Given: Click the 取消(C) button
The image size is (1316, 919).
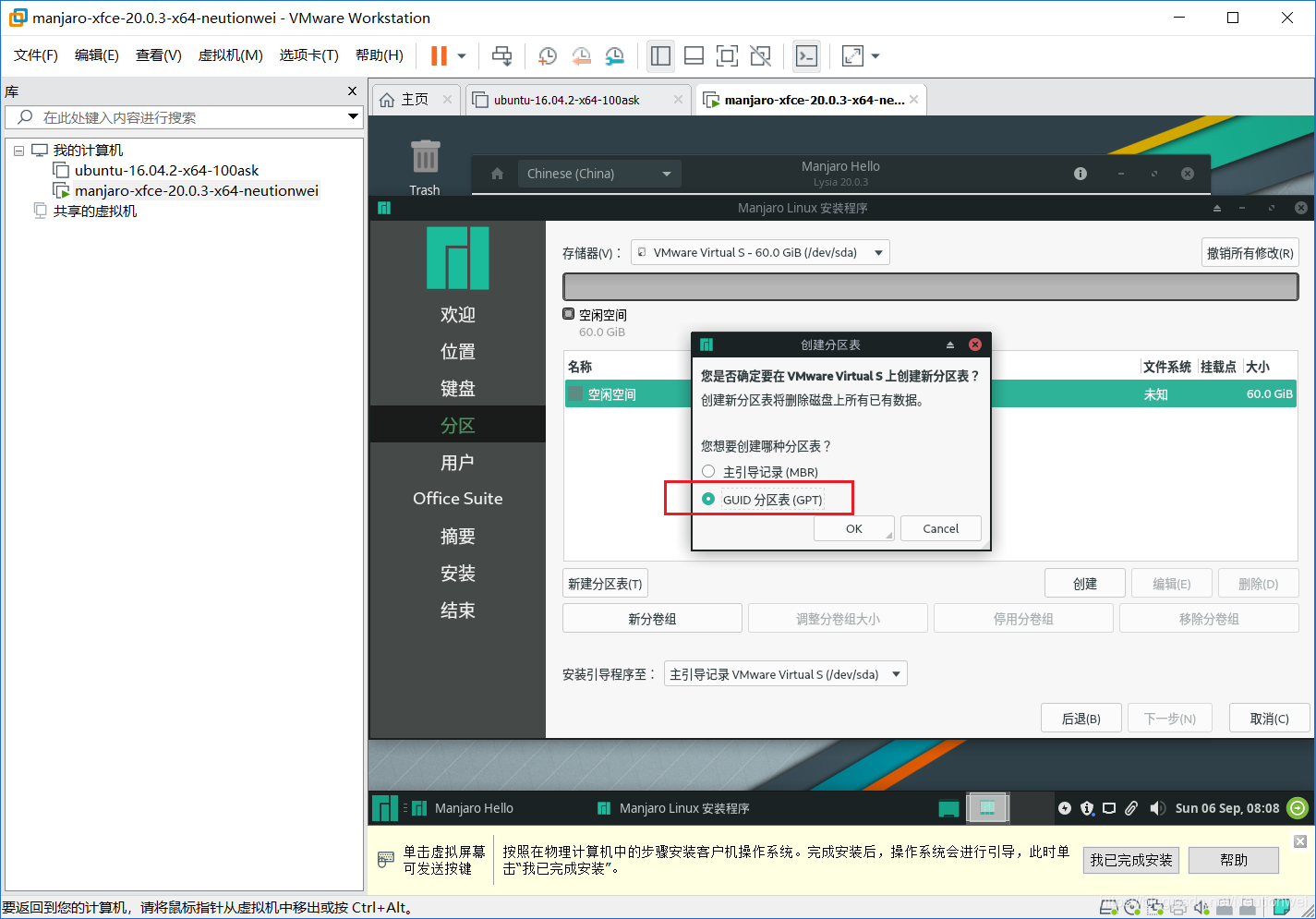Looking at the screenshot, I should pyautogui.click(x=1270, y=719).
